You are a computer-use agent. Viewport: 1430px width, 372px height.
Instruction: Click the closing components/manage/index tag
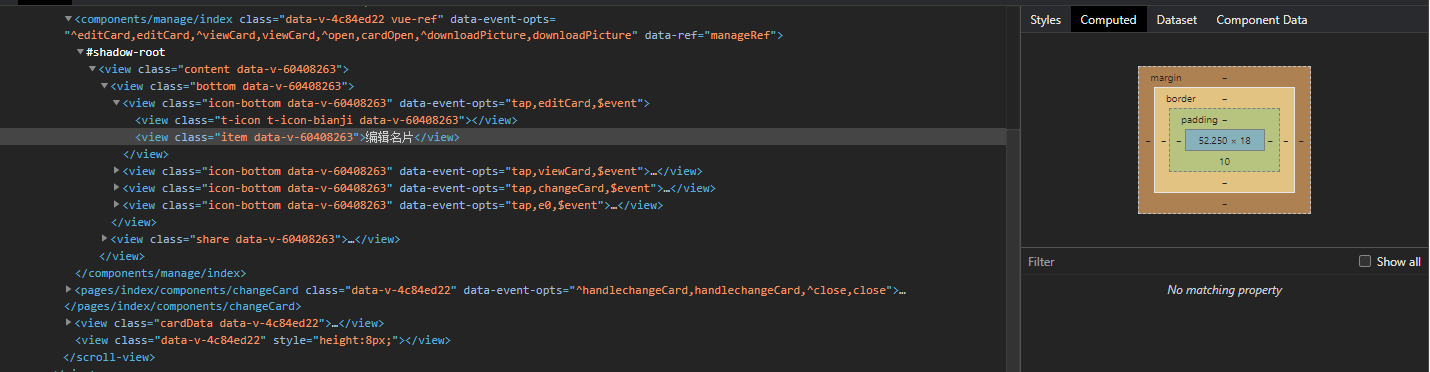pos(161,273)
